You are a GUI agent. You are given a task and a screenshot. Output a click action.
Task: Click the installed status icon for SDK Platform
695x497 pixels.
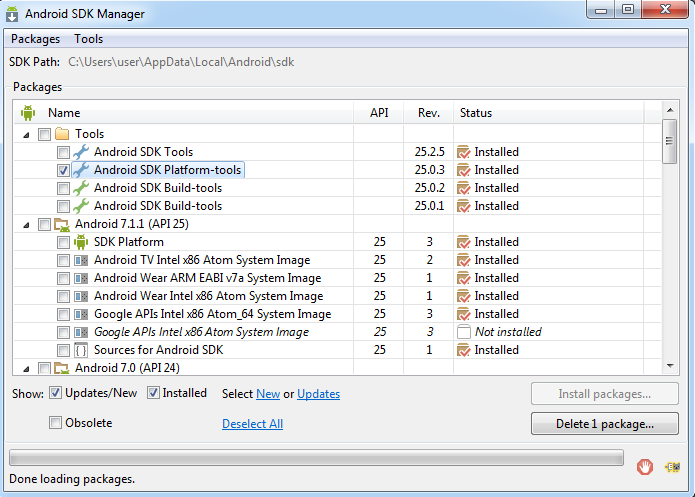(x=464, y=242)
